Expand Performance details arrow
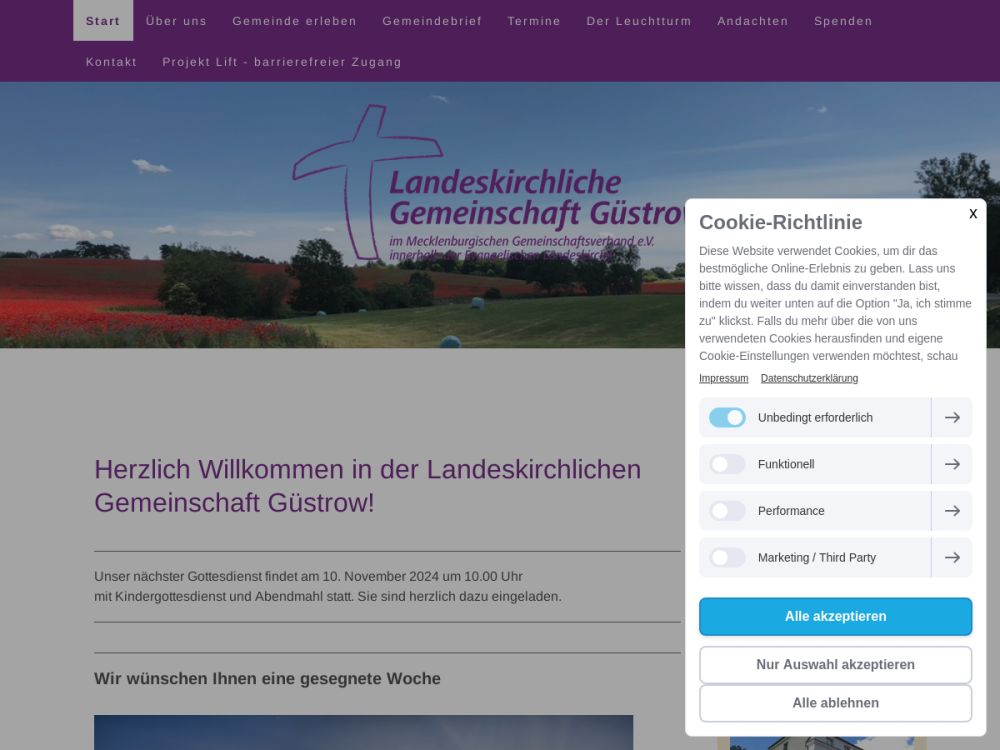Image resolution: width=1000 pixels, height=750 pixels. (x=952, y=511)
